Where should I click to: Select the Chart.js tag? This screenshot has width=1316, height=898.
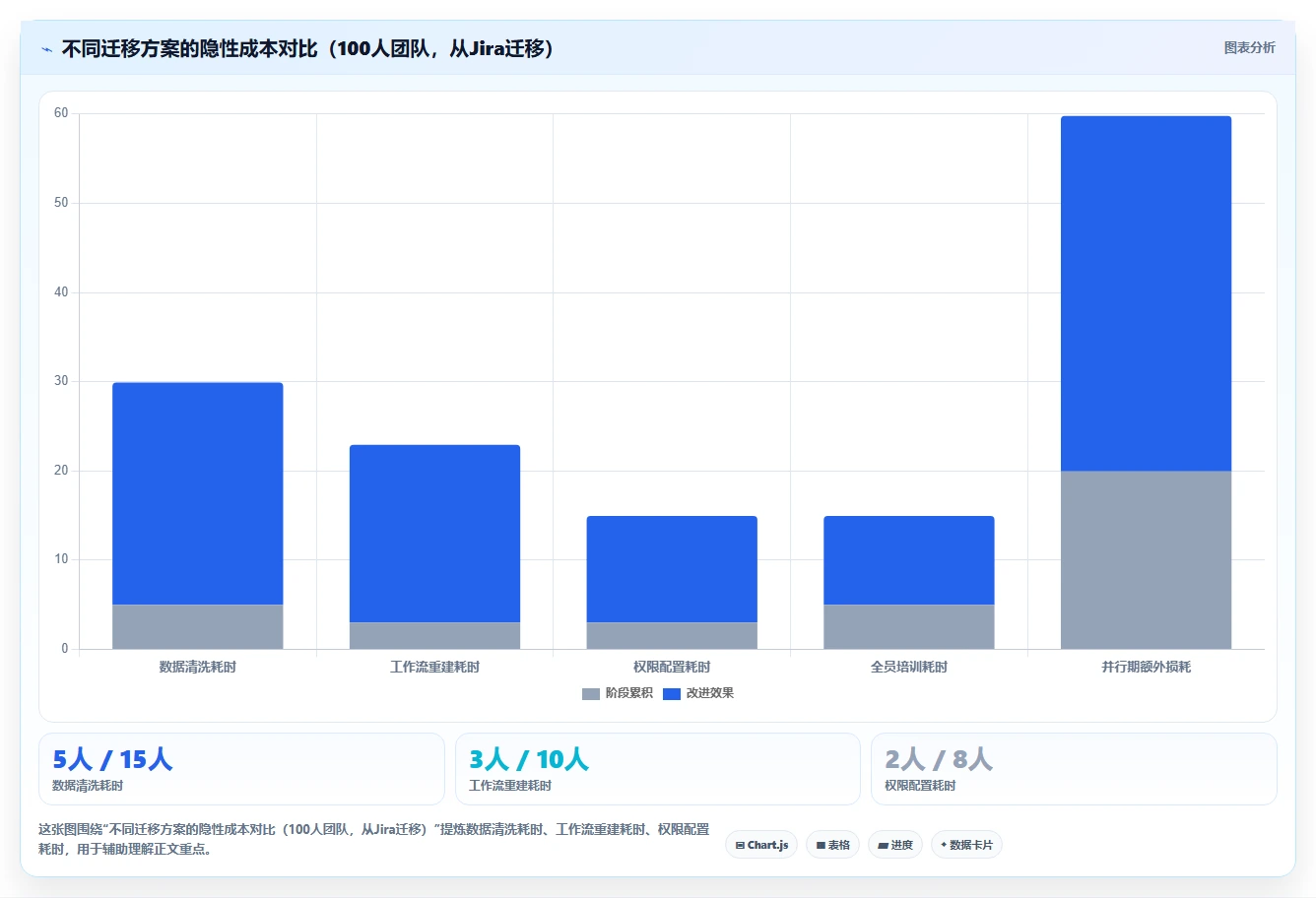pyautogui.click(x=761, y=845)
